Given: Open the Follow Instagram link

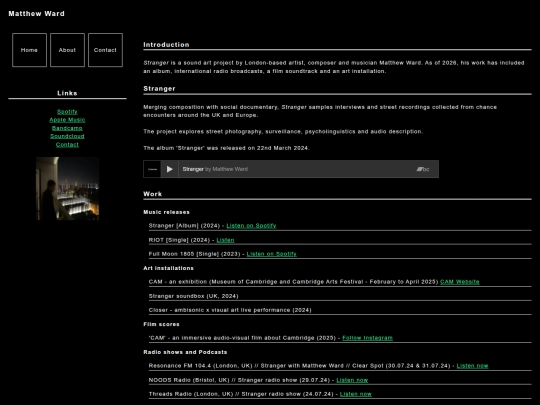Looking at the screenshot, I should pyautogui.click(x=367, y=338).
